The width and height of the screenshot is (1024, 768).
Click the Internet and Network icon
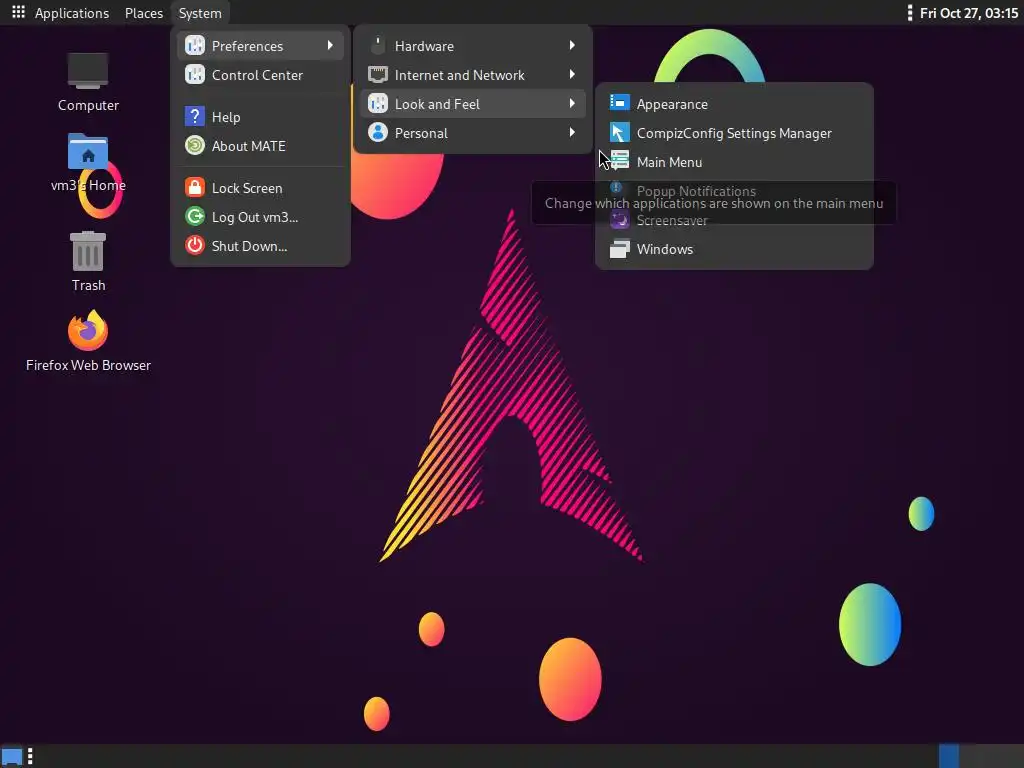point(377,74)
